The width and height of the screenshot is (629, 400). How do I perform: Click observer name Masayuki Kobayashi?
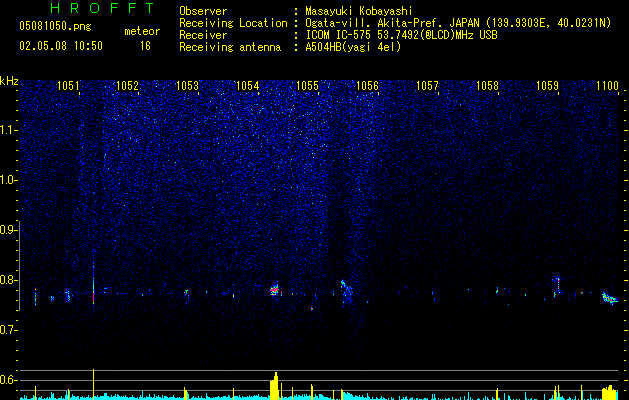point(359,11)
